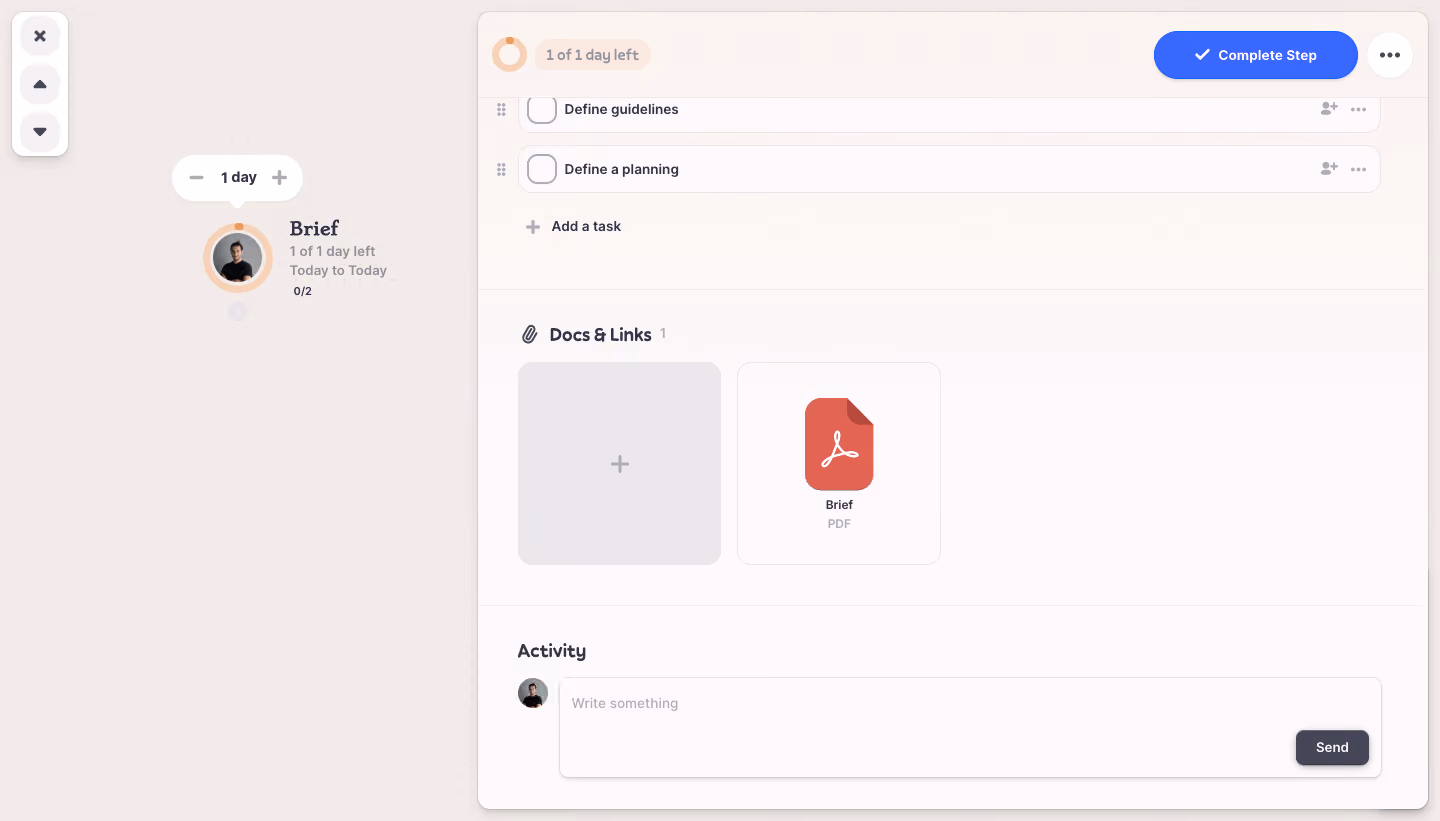Click Add a task
Screen dimensions: 1440x821
coord(574,226)
